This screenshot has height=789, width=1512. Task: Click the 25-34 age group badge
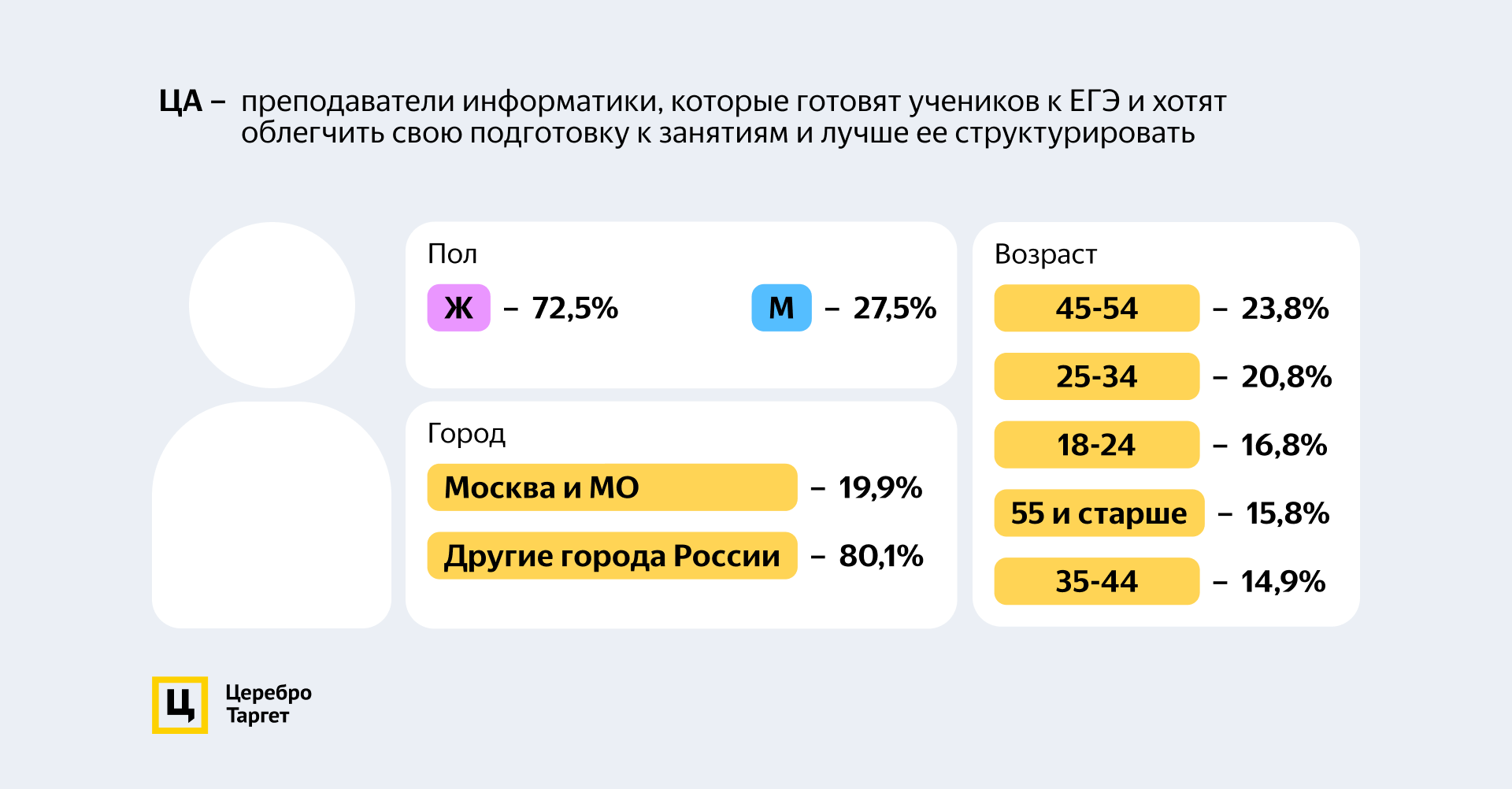1096,376
